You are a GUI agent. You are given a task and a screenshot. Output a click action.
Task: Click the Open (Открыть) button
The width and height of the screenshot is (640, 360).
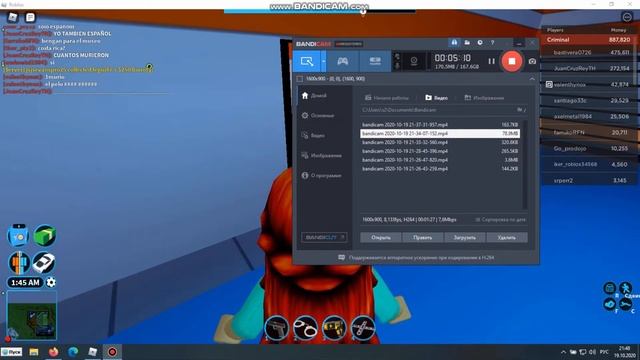click(x=381, y=237)
